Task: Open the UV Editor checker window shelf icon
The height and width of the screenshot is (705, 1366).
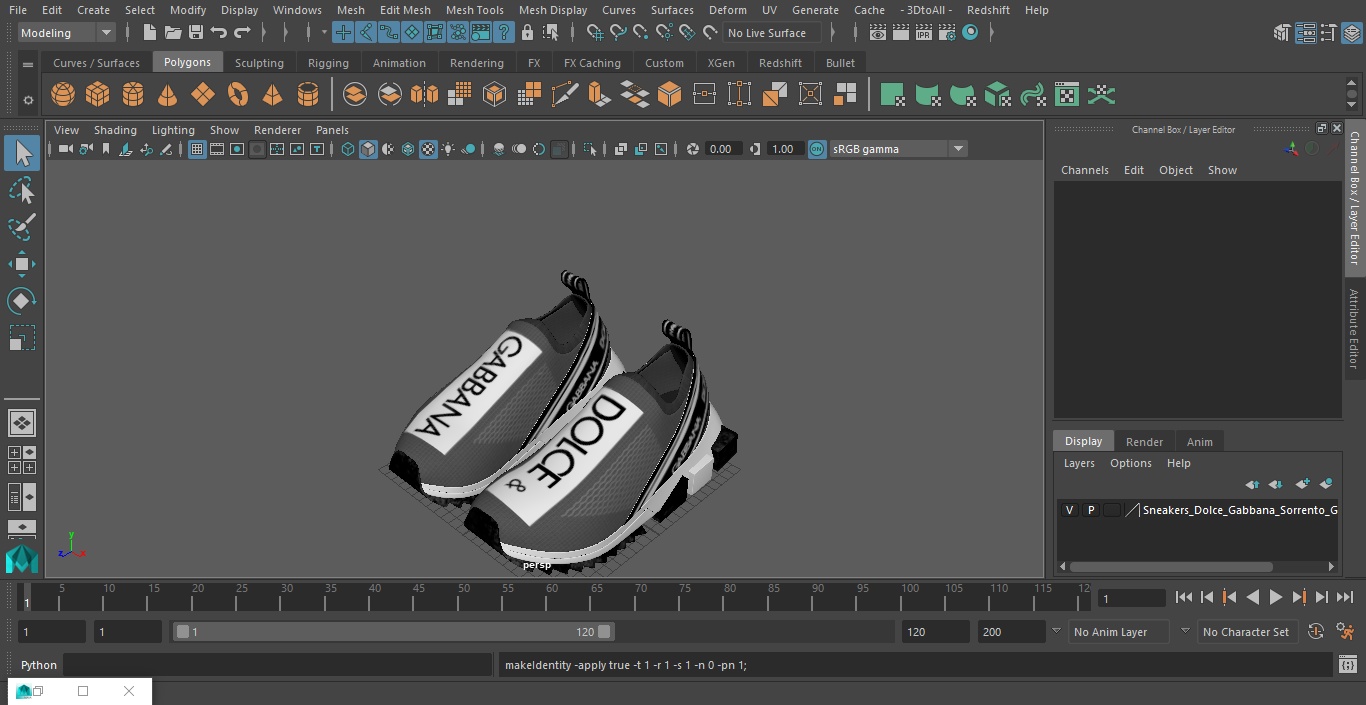Action: click(x=1067, y=95)
